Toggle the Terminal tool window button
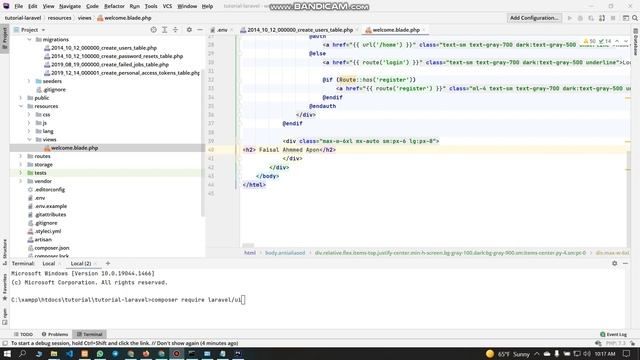The image size is (640, 360). coord(89,334)
